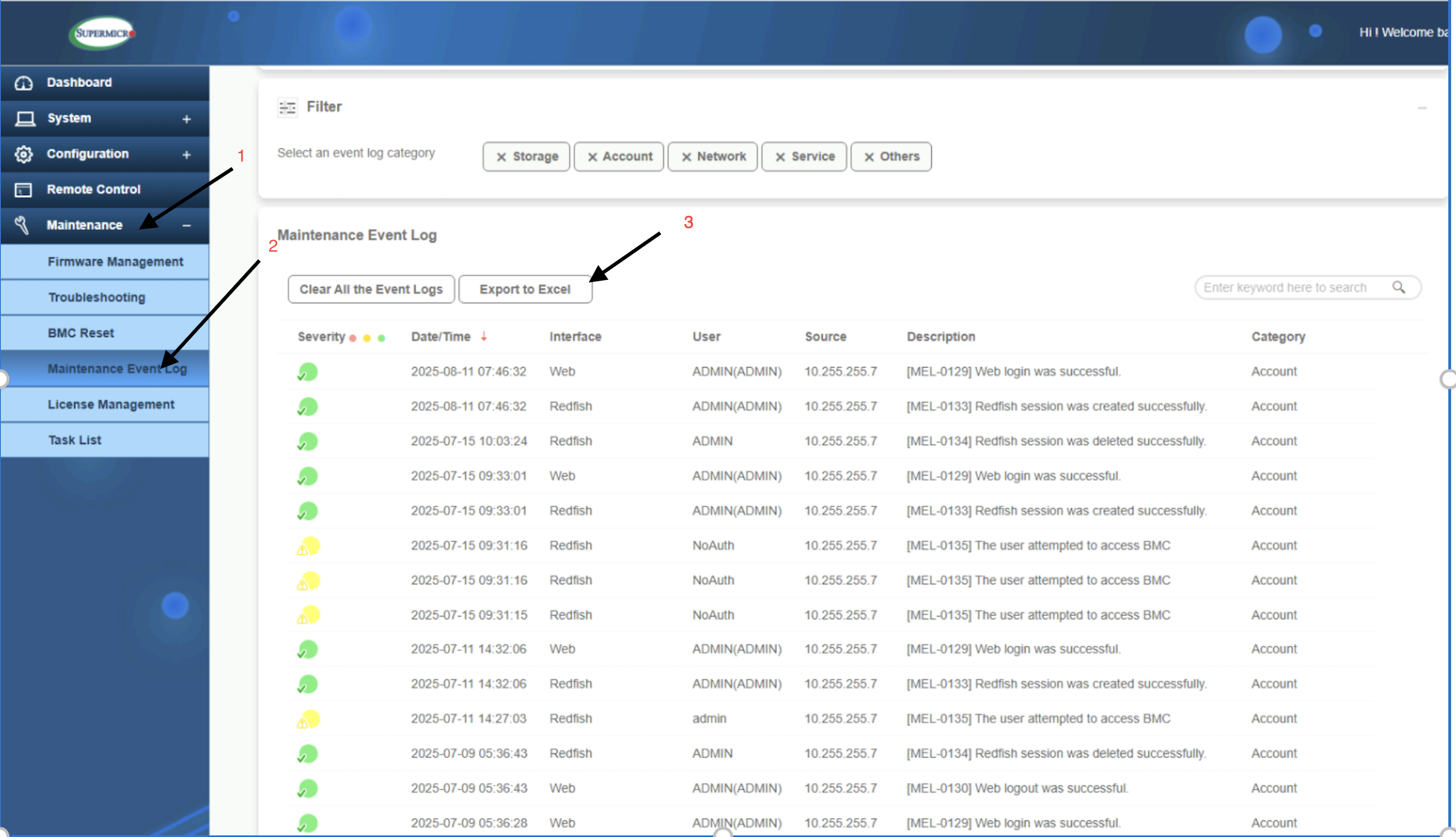The image size is (1456, 837).
Task: Click Clear All the Event Logs
Action: tap(371, 289)
